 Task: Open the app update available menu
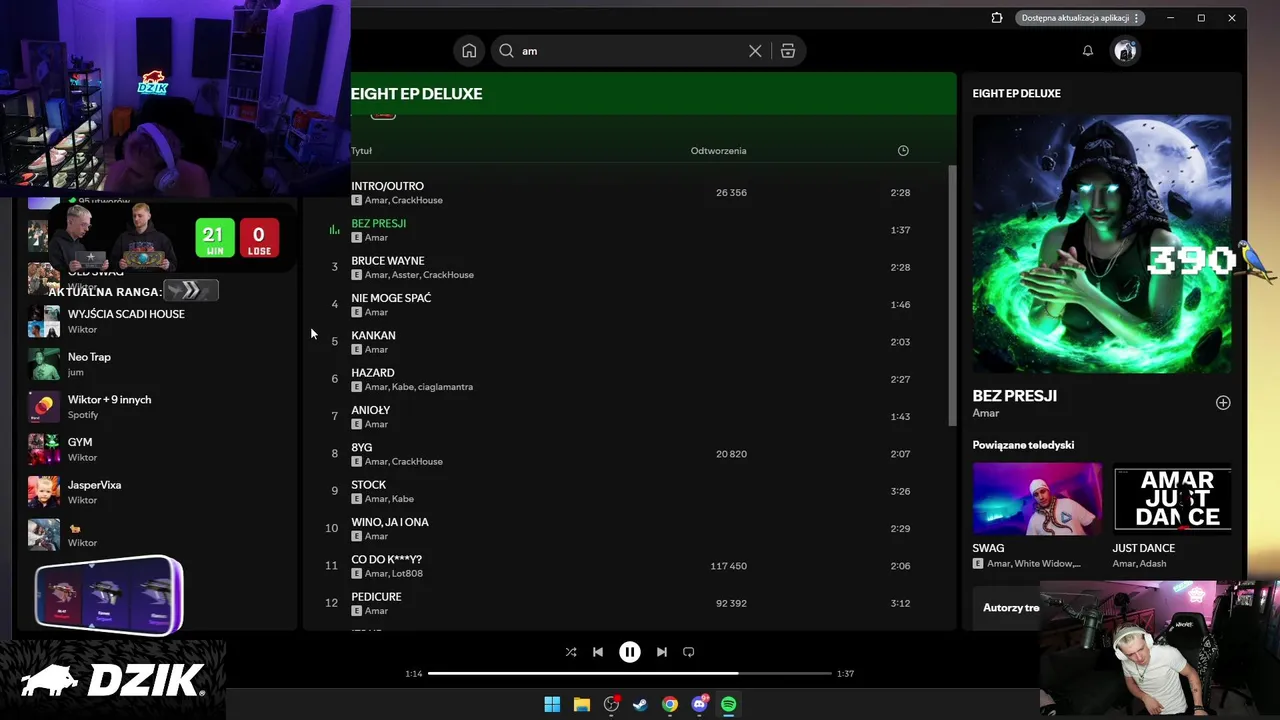point(1081,18)
